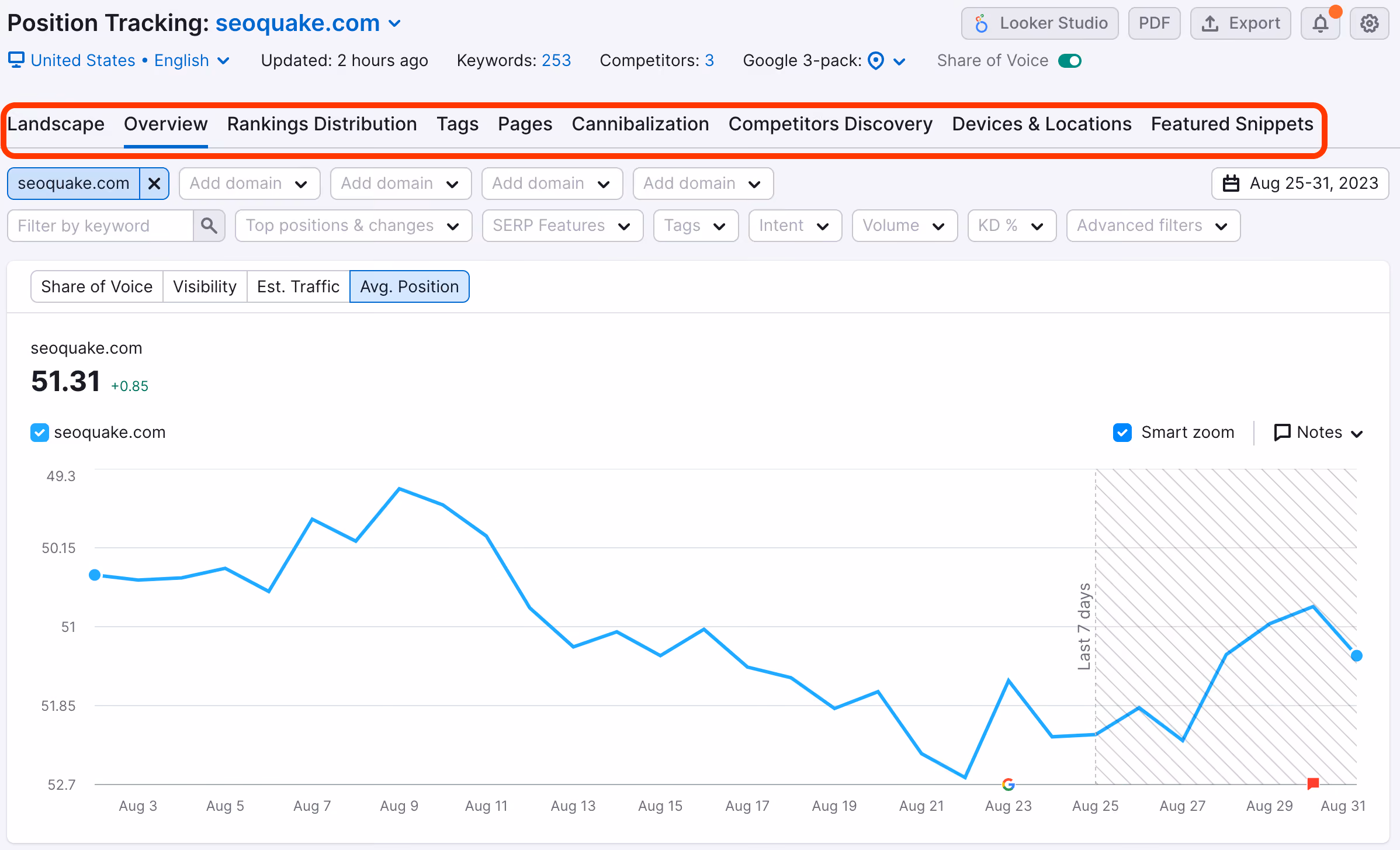Image resolution: width=1400 pixels, height=850 pixels.
Task: Open Tags filter dropdown
Action: click(x=696, y=226)
